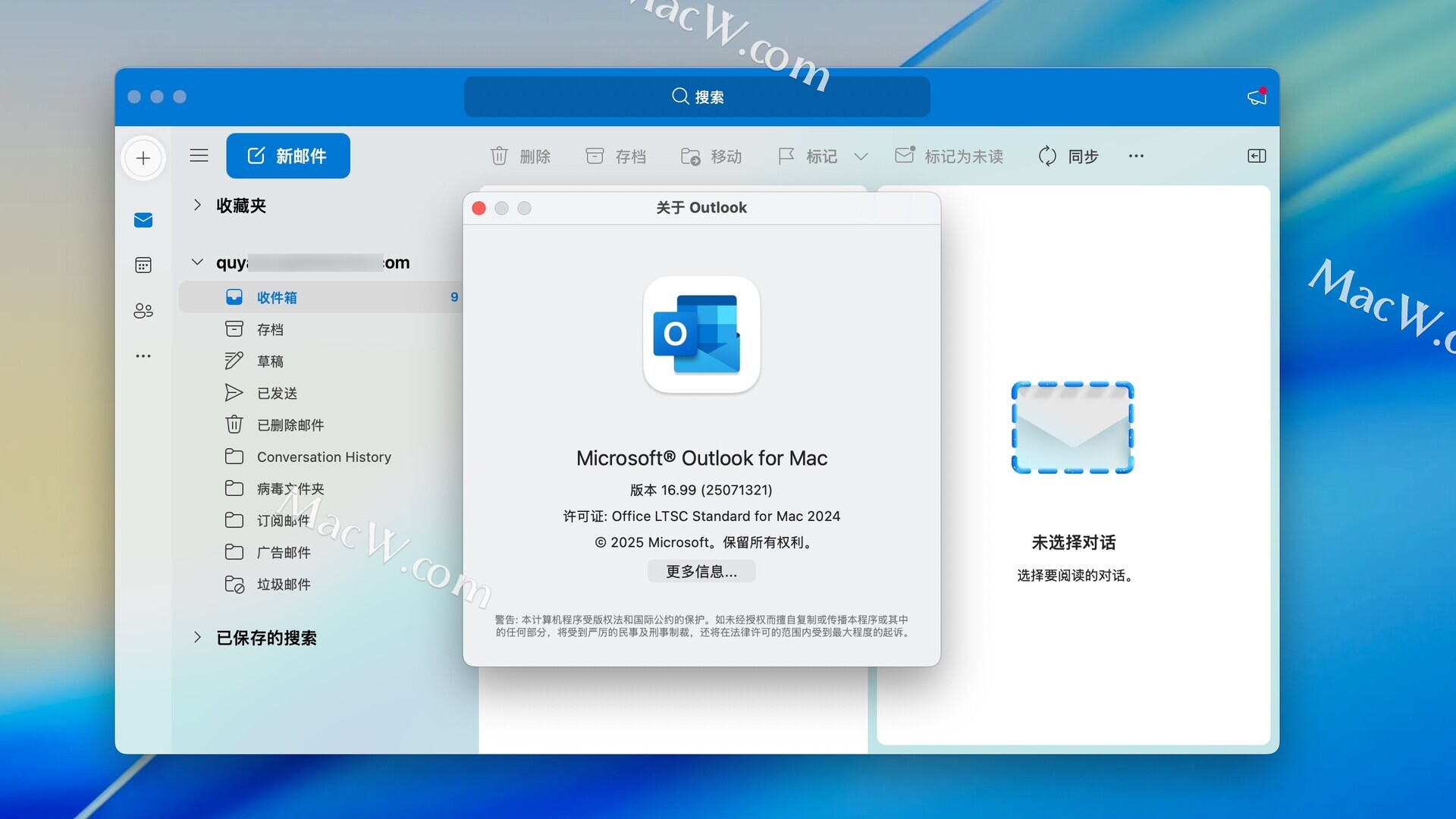This screenshot has height=819, width=1456.
Task: Select the Deleted Items (已删除邮件) folder
Action: click(321, 425)
